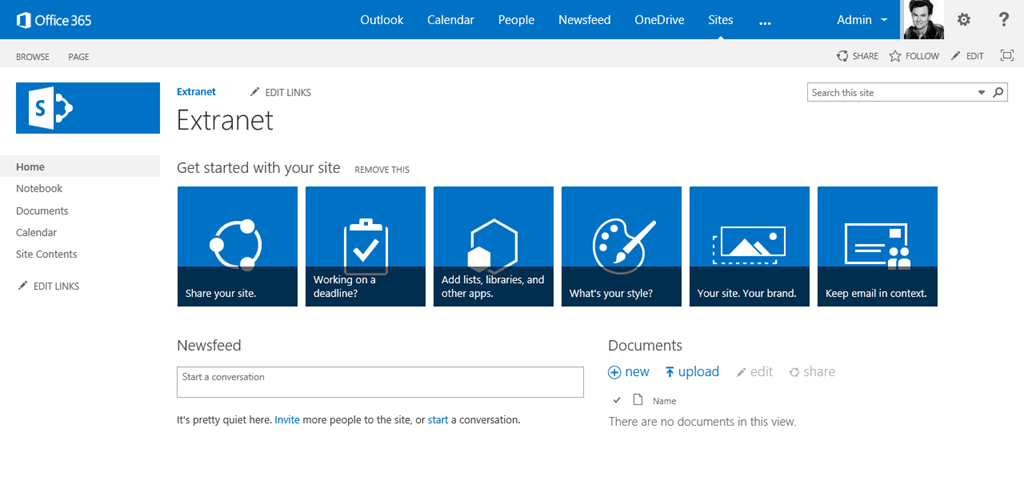Image resolution: width=1024 pixels, height=477 pixels.
Task: Switch to the BROWSE ribbon tab
Action: point(33,57)
